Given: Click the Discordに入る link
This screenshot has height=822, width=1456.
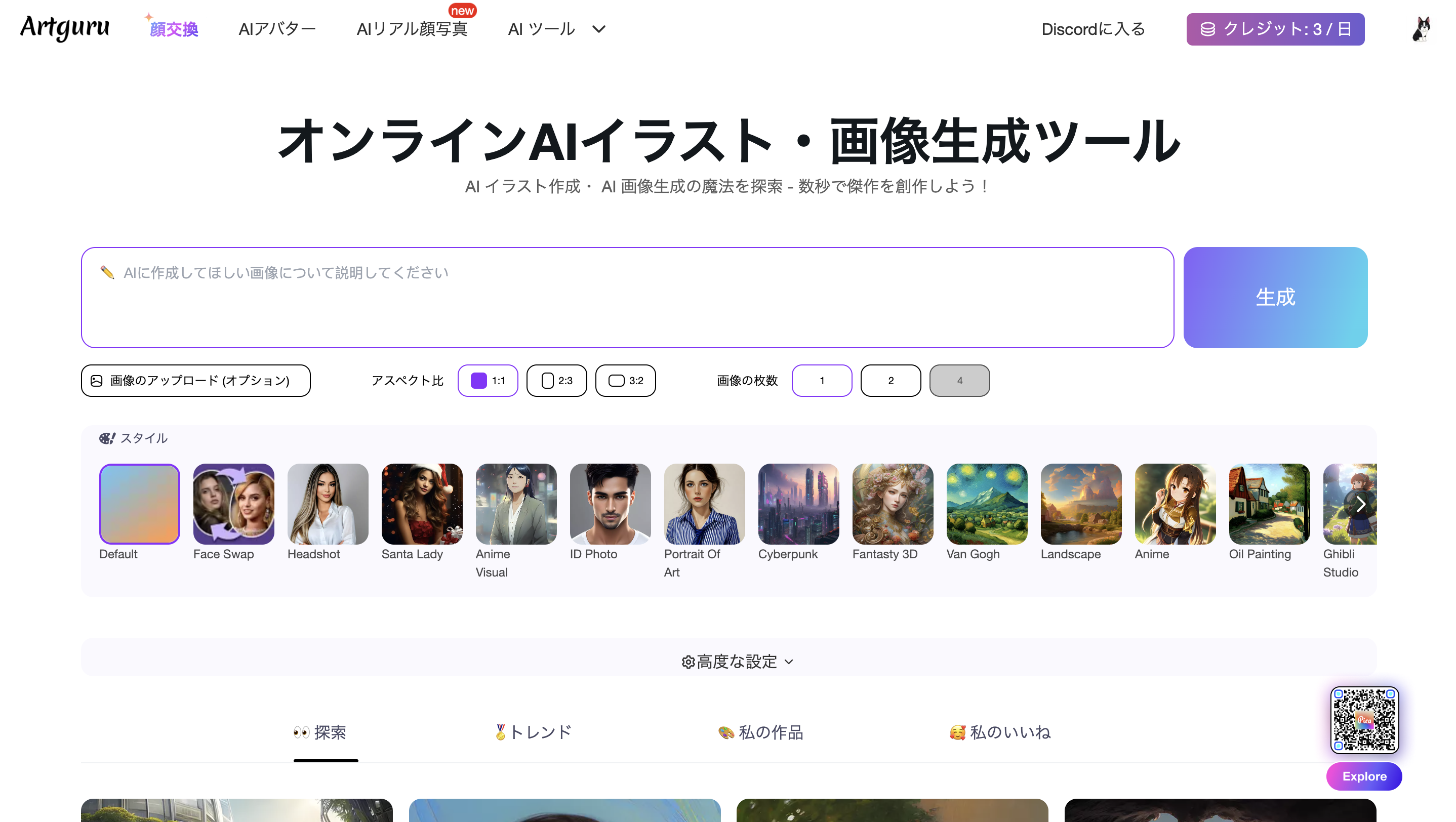Looking at the screenshot, I should 1093,29.
